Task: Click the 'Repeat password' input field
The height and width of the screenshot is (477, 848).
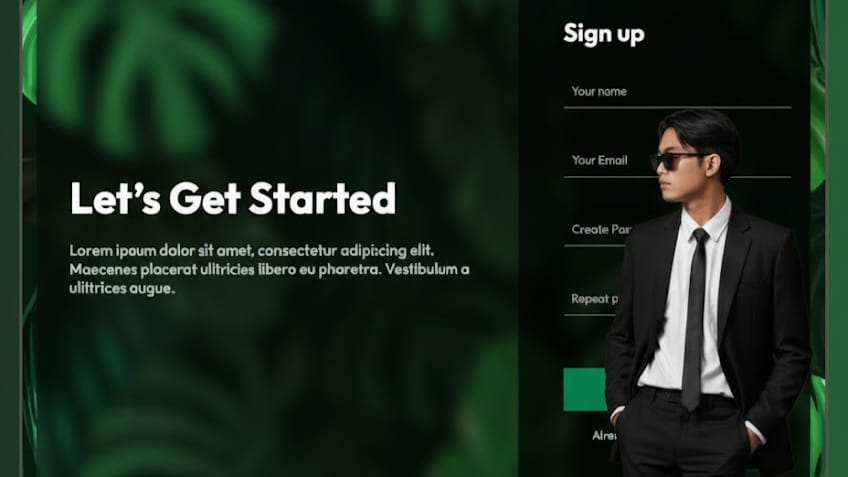Action: tap(591, 299)
